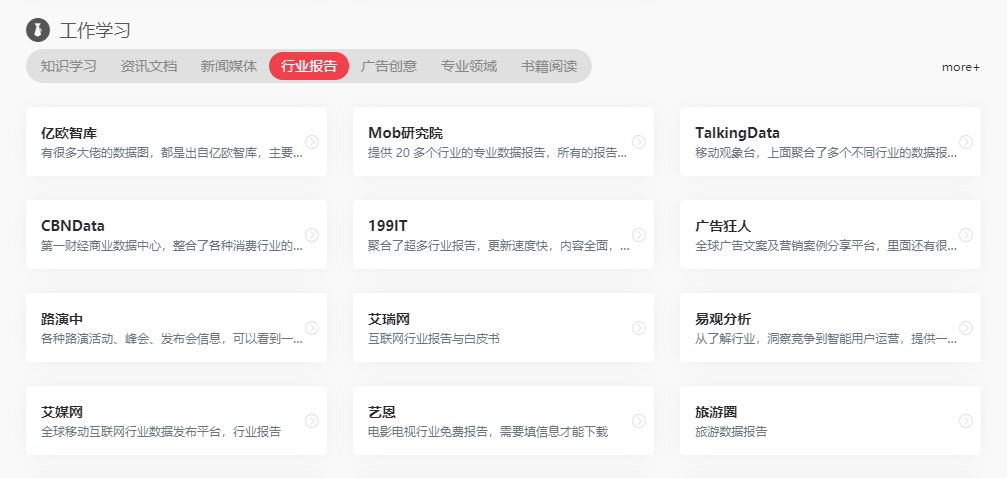The height and width of the screenshot is (478, 1007).
Task: Click description 提供 20 多个行业的专业数据报告
Action: [498, 153]
